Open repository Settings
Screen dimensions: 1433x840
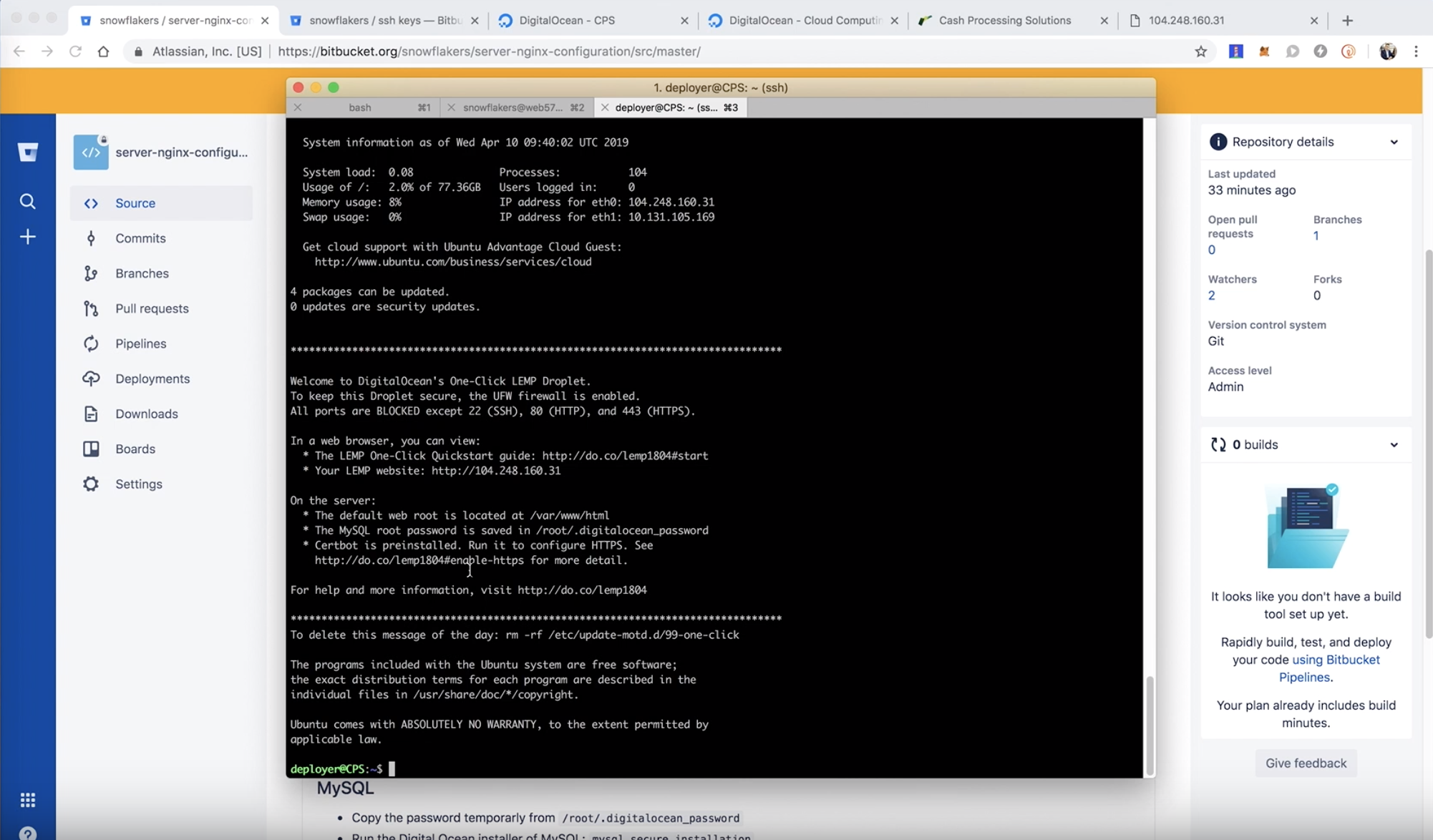(x=138, y=484)
